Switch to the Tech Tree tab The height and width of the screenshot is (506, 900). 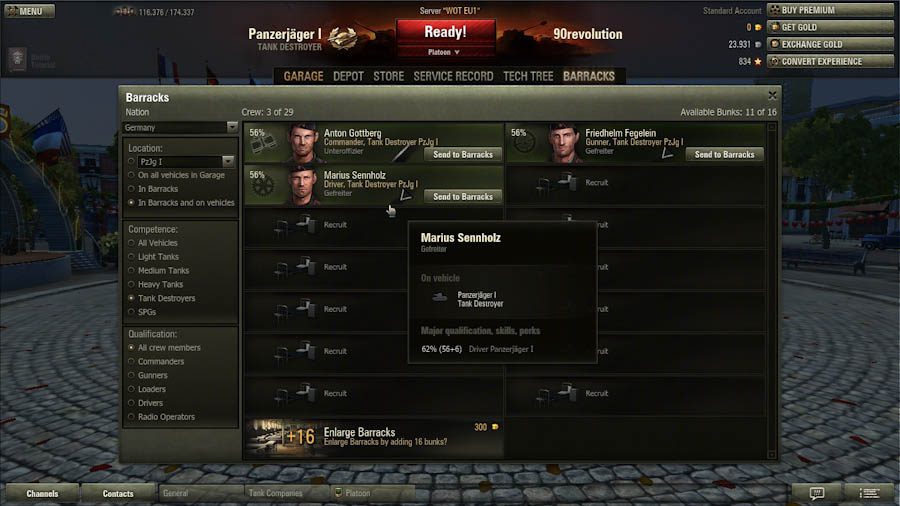pos(528,76)
